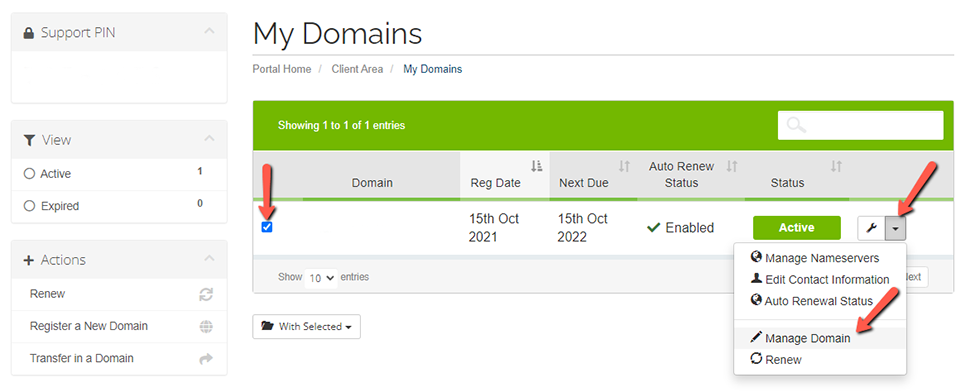Click the lock icon next to Support PIN
The height and width of the screenshot is (392, 970).
point(28,33)
